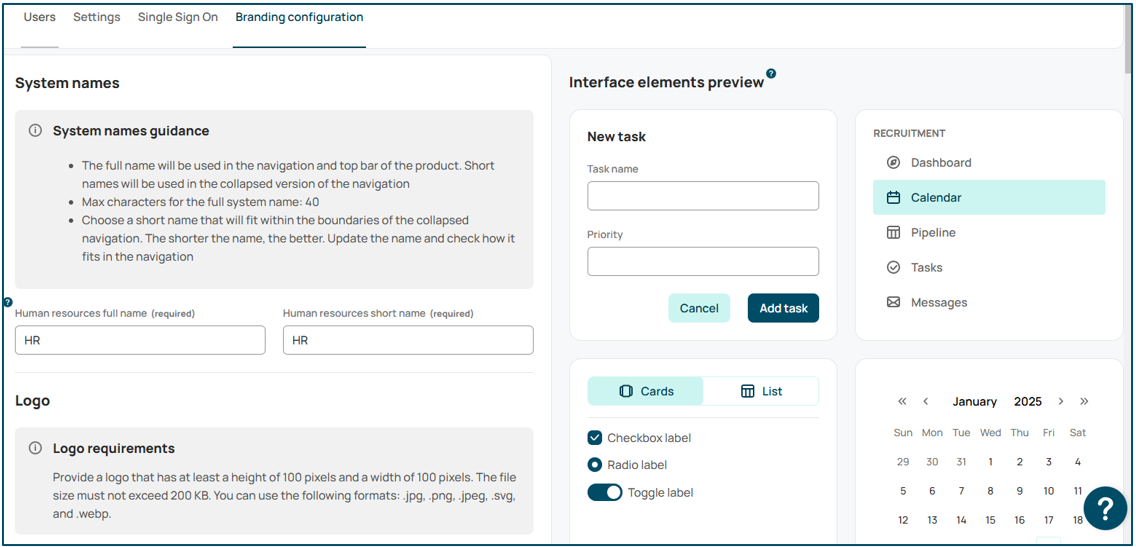Click the Add task button
The image size is (1136, 547).
point(783,308)
